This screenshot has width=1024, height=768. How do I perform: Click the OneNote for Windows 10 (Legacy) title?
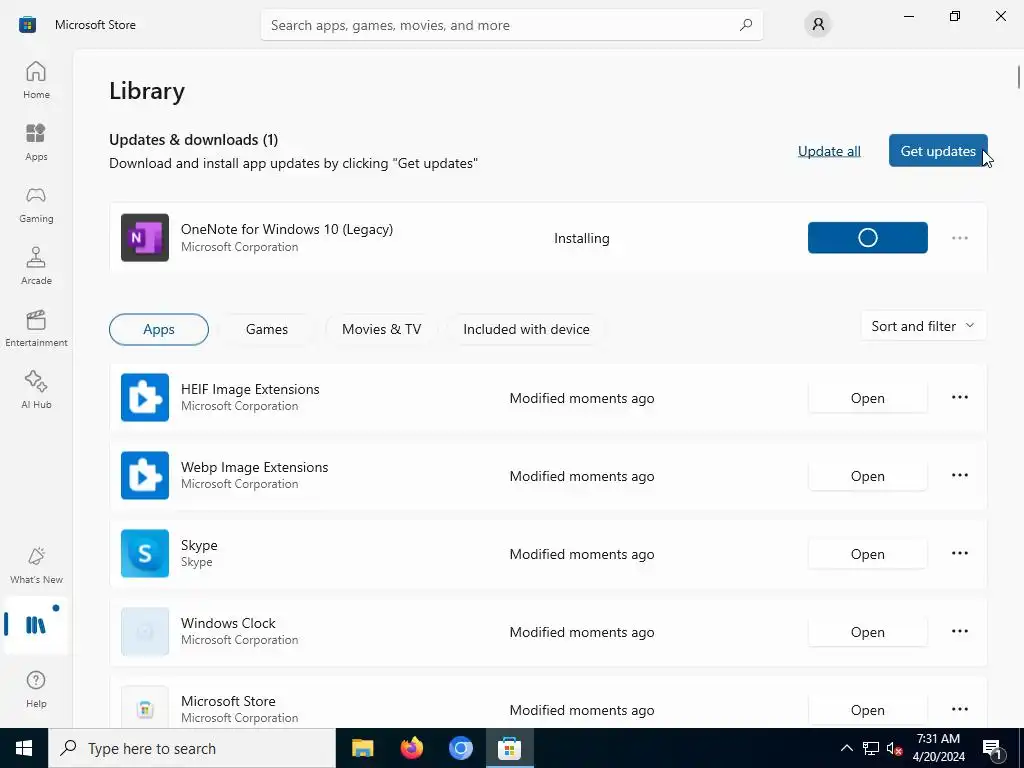click(x=287, y=229)
